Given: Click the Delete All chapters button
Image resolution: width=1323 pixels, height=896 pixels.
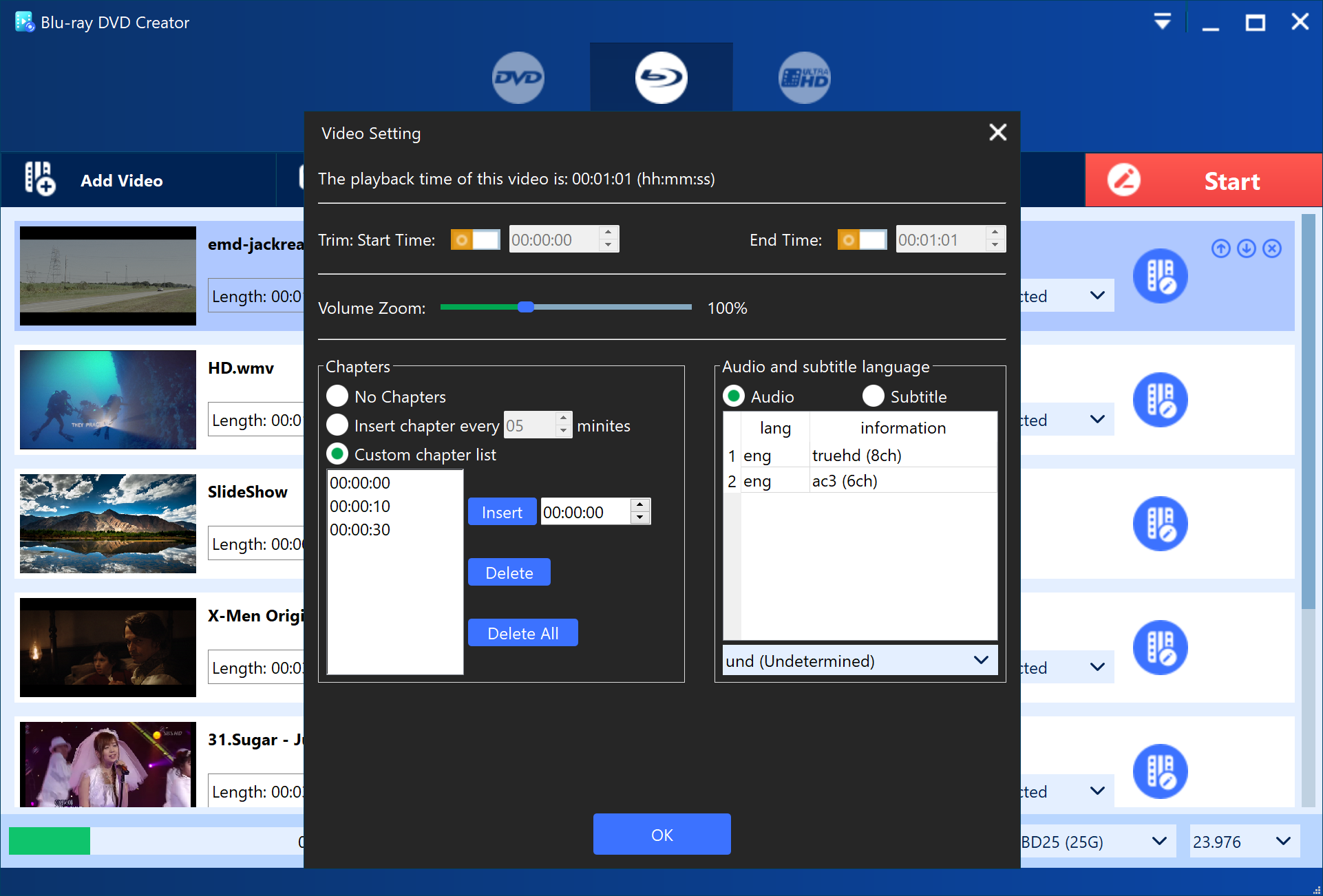Looking at the screenshot, I should pos(522,633).
